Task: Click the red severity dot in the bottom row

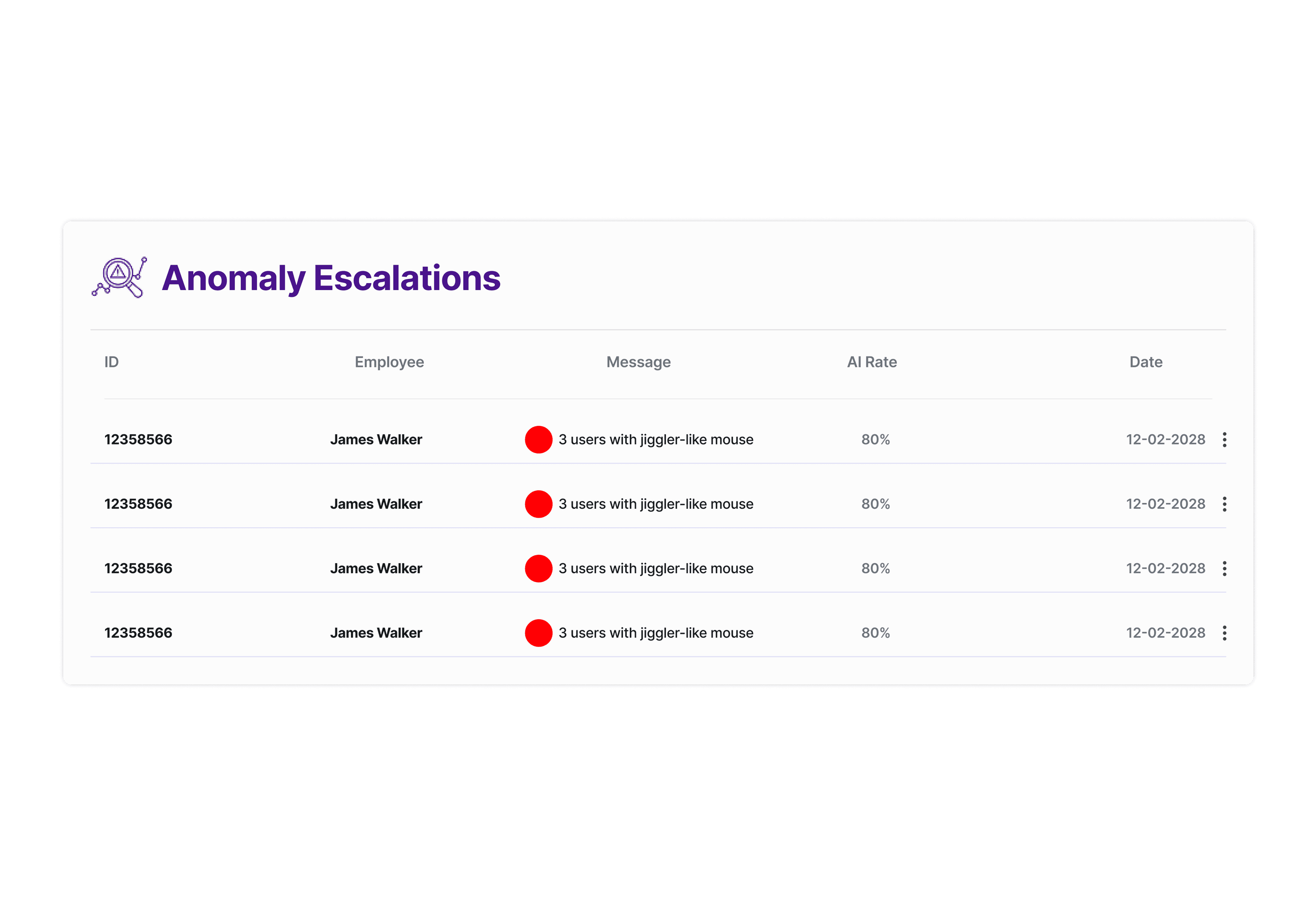Action: click(x=538, y=633)
